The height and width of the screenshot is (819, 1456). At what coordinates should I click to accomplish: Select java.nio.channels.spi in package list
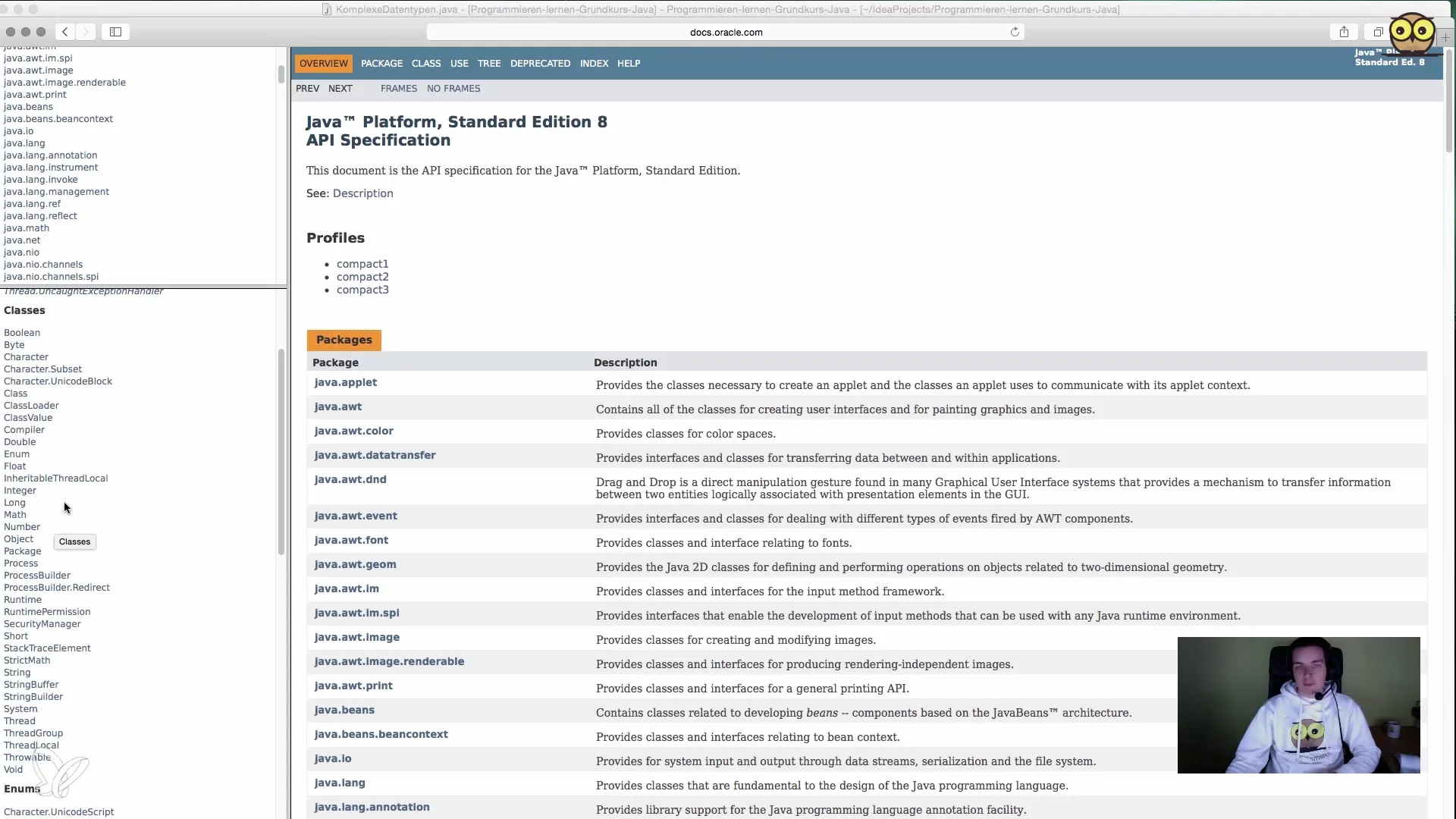coord(51,277)
